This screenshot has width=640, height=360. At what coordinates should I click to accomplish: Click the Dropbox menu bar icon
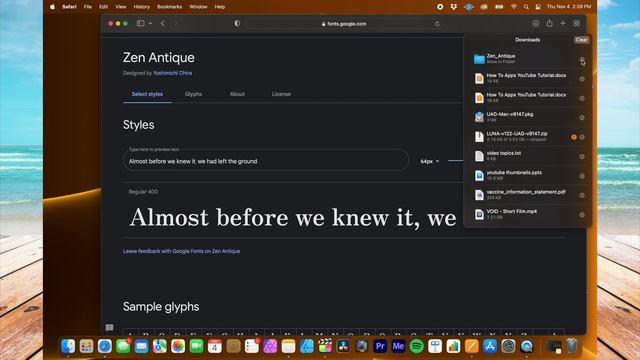(x=453, y=7)
